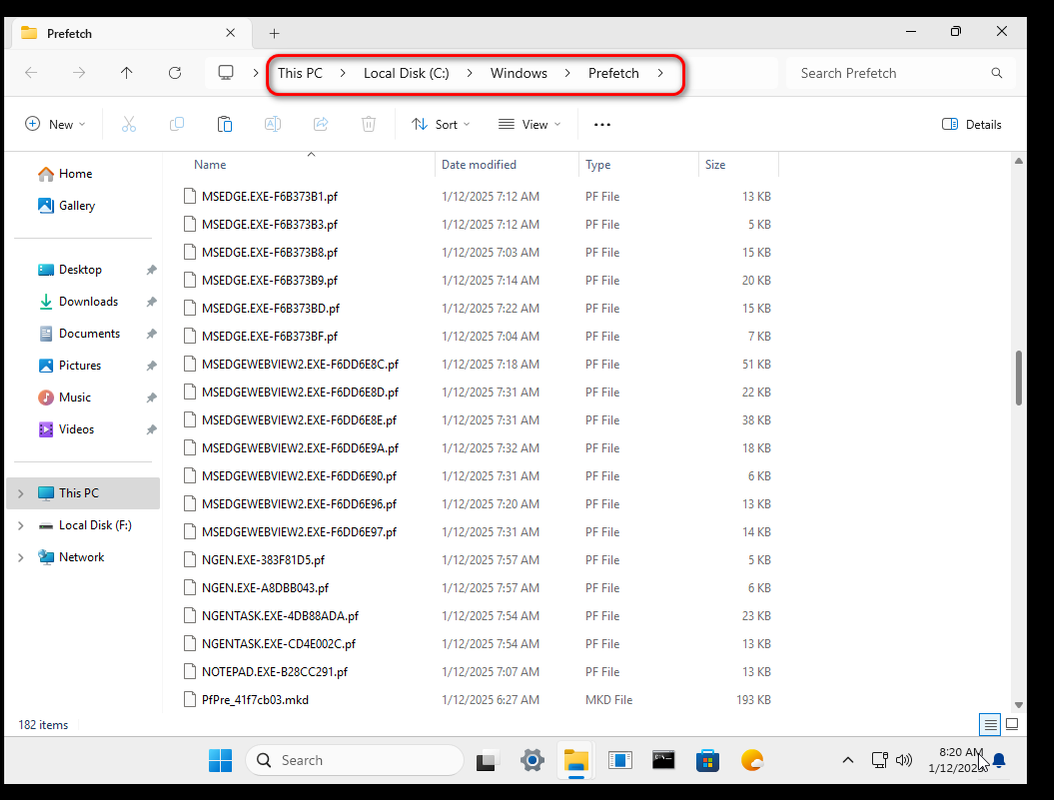Sort by Size column header
This screenshot has height=800, width=1054.
point(738,165)
